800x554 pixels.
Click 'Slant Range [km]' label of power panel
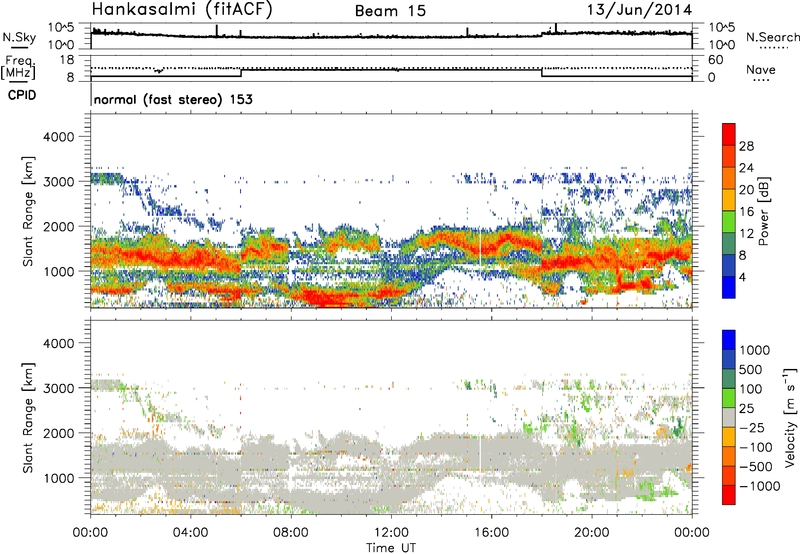click(28, 211)
